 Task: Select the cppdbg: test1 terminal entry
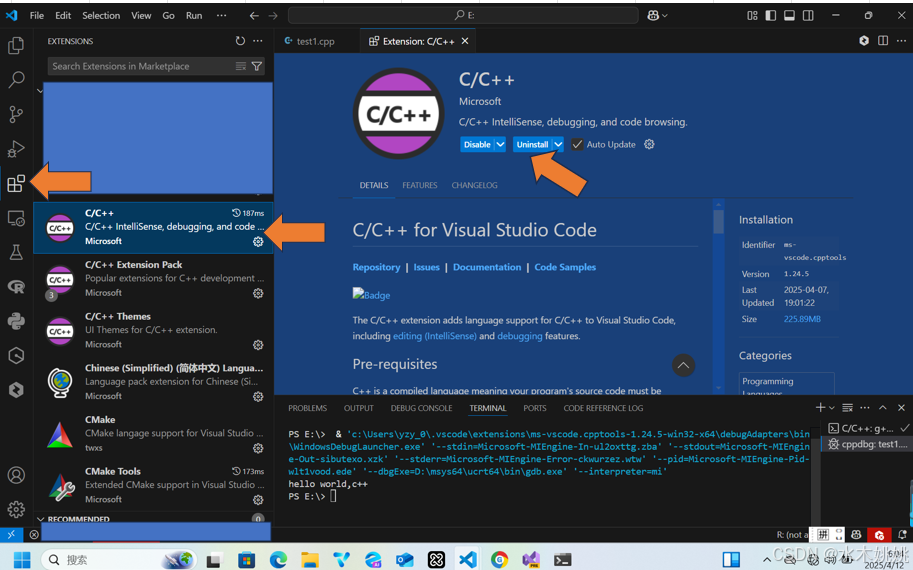point(866,444)
